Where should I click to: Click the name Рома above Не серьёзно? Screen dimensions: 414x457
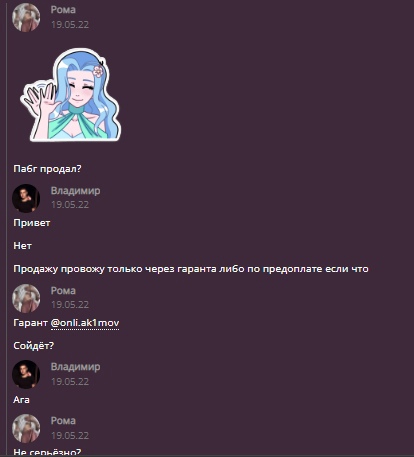63,421
